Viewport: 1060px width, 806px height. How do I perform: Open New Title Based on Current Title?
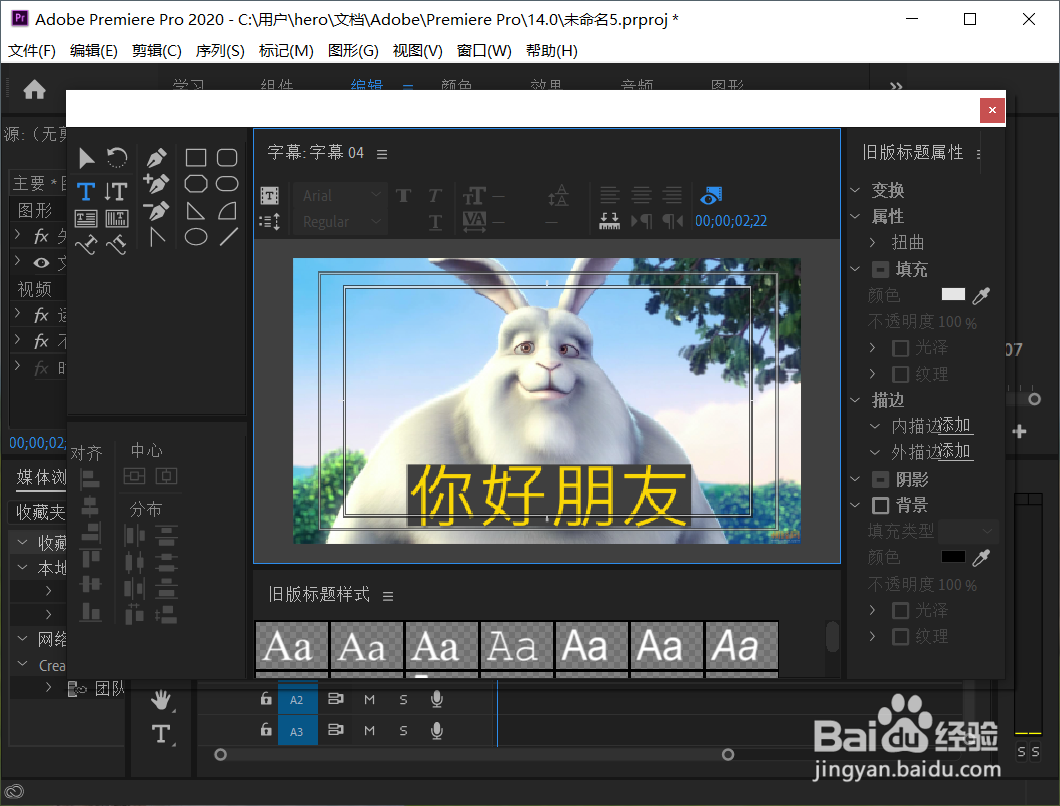(270, 196)
